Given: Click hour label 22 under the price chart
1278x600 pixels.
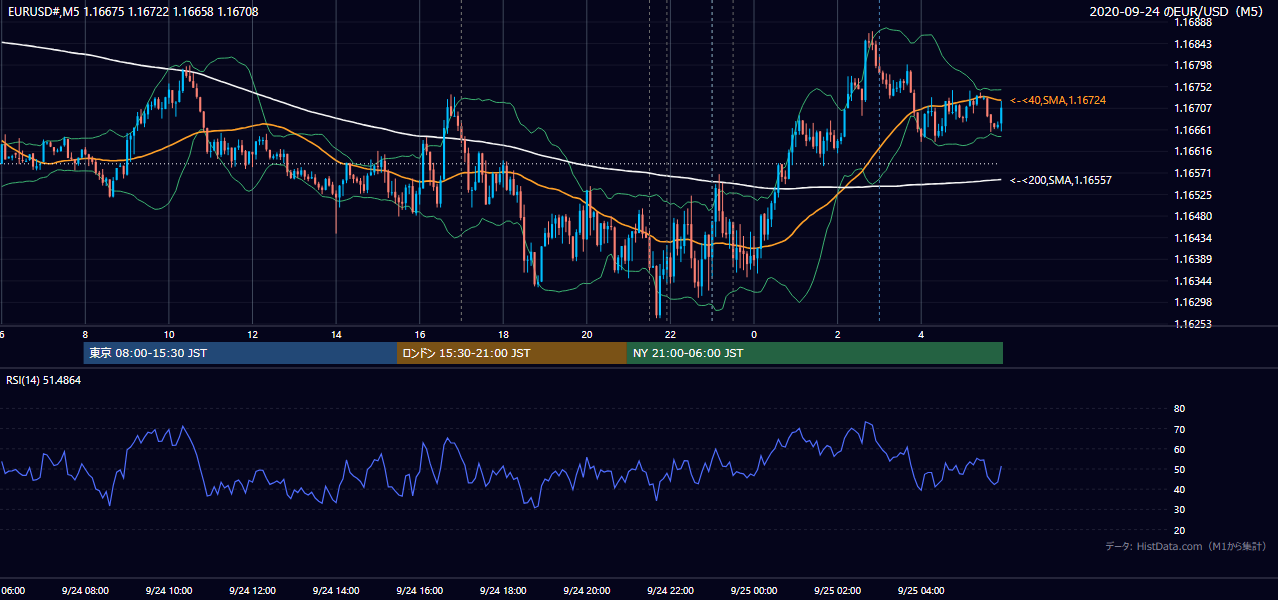Looking at the screenshot, I should coord(670,334).
